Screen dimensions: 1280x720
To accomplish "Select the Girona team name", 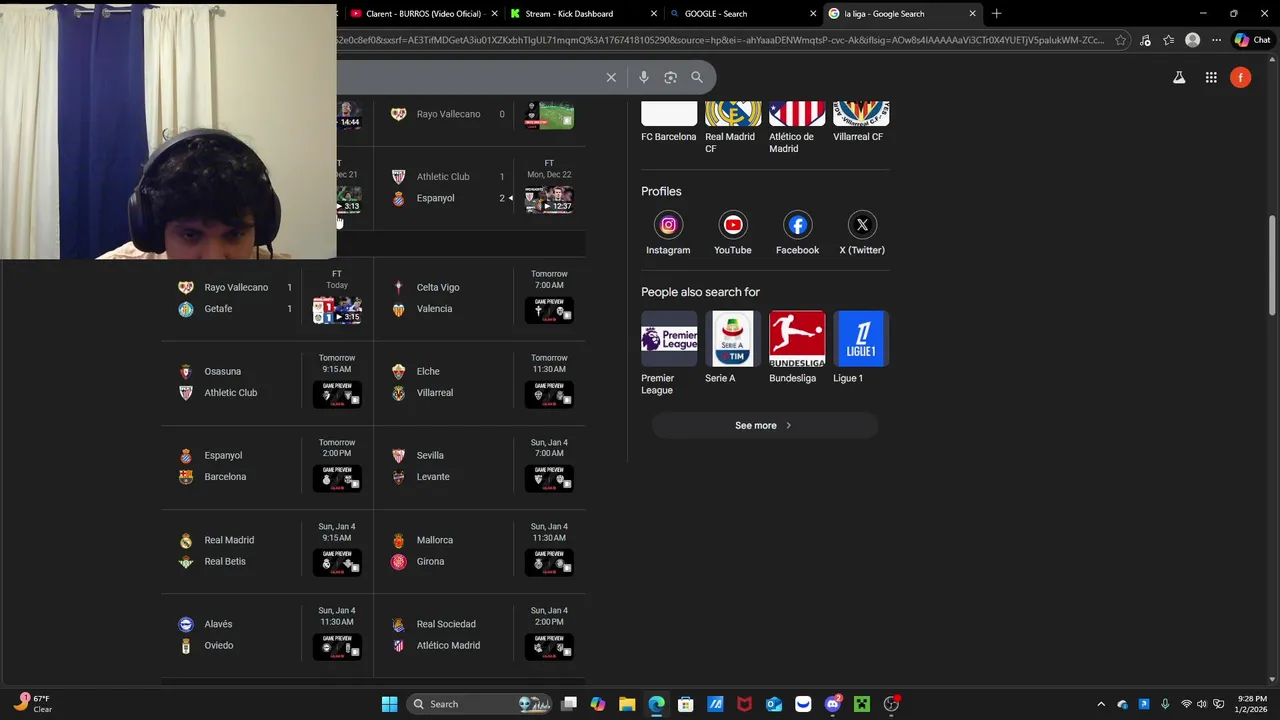I will pos(430,561).
